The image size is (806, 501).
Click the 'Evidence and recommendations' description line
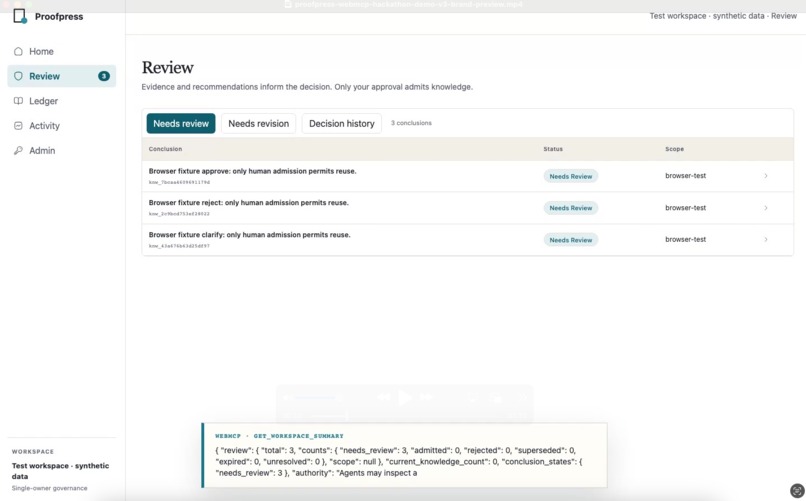307,87
